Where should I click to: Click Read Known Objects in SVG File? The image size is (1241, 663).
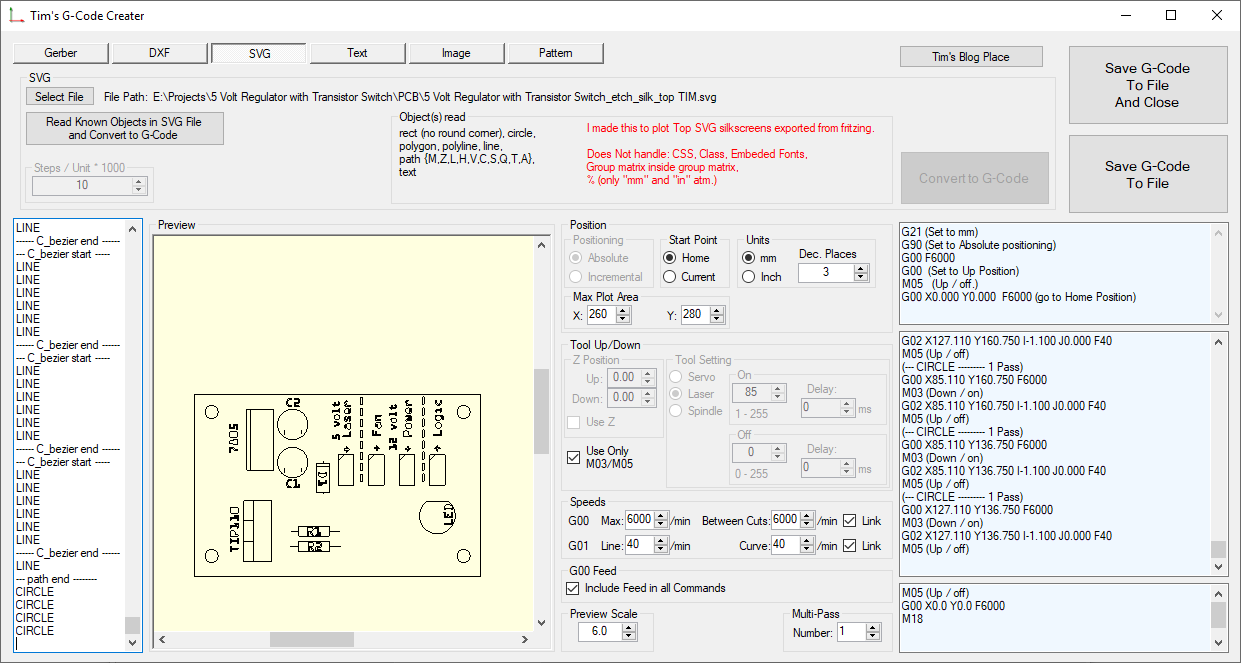[124, 128]
